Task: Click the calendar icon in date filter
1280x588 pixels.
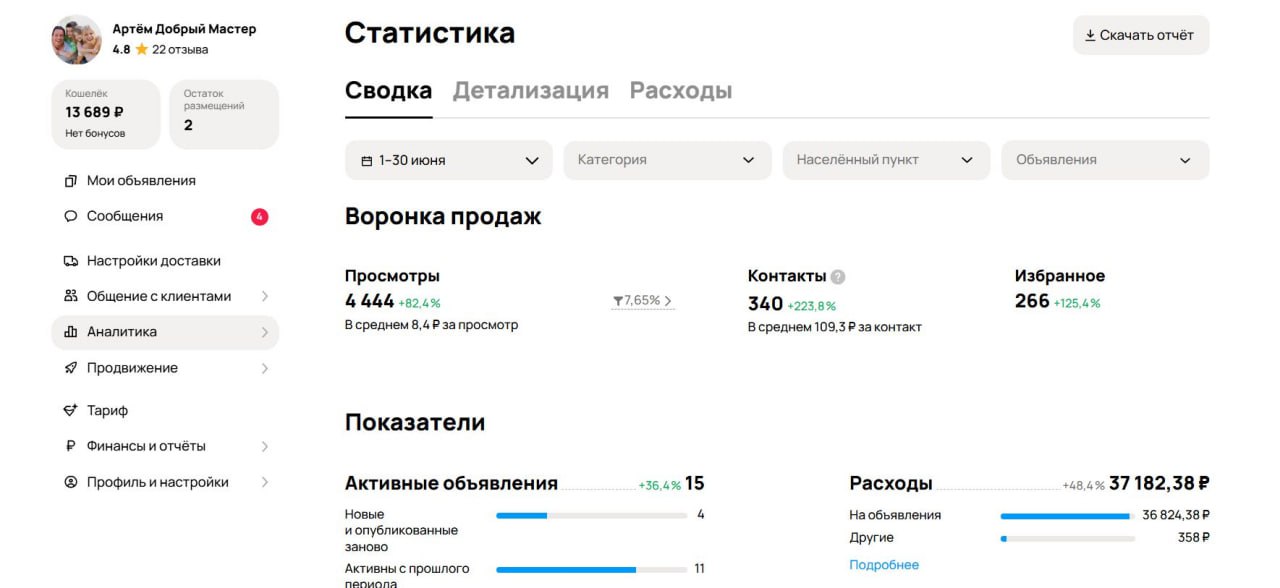Action: (367, 160)
